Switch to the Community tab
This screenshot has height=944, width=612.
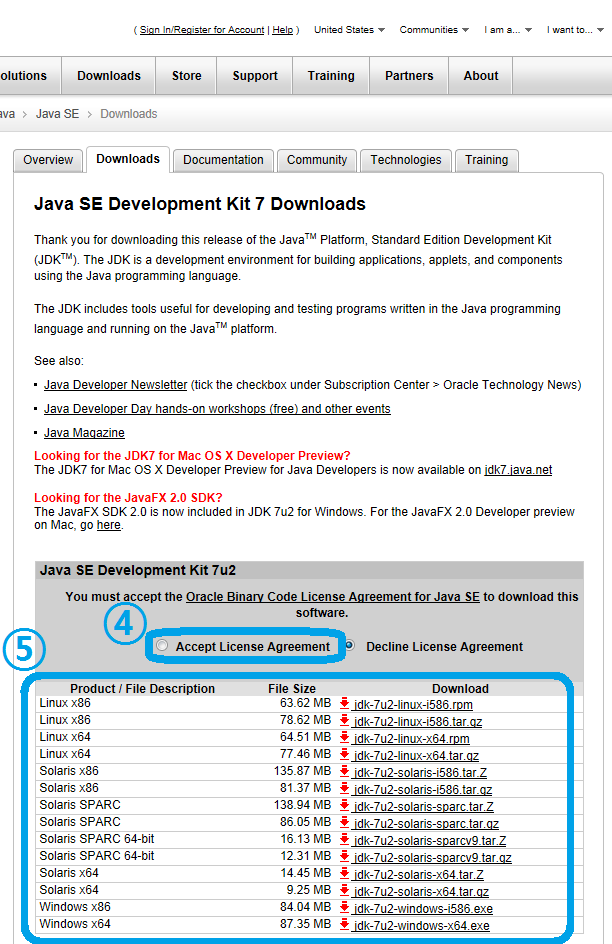click(317, 160)
